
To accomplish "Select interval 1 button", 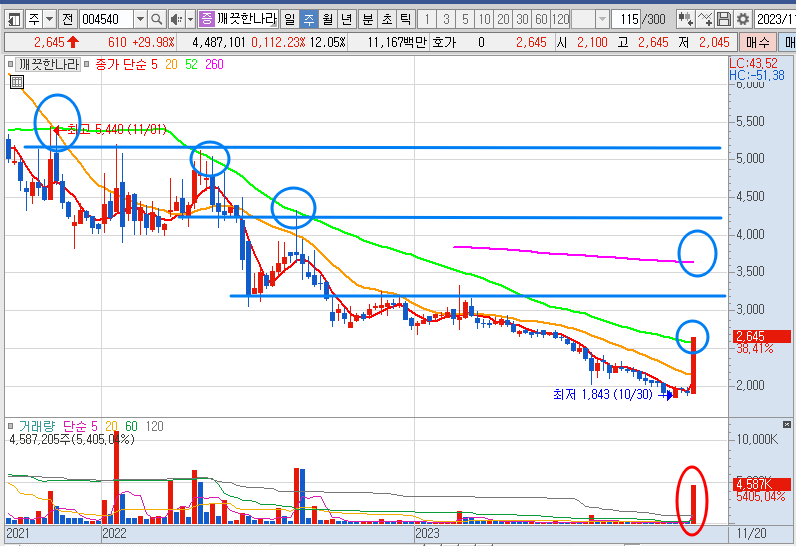I will [427, 19].
